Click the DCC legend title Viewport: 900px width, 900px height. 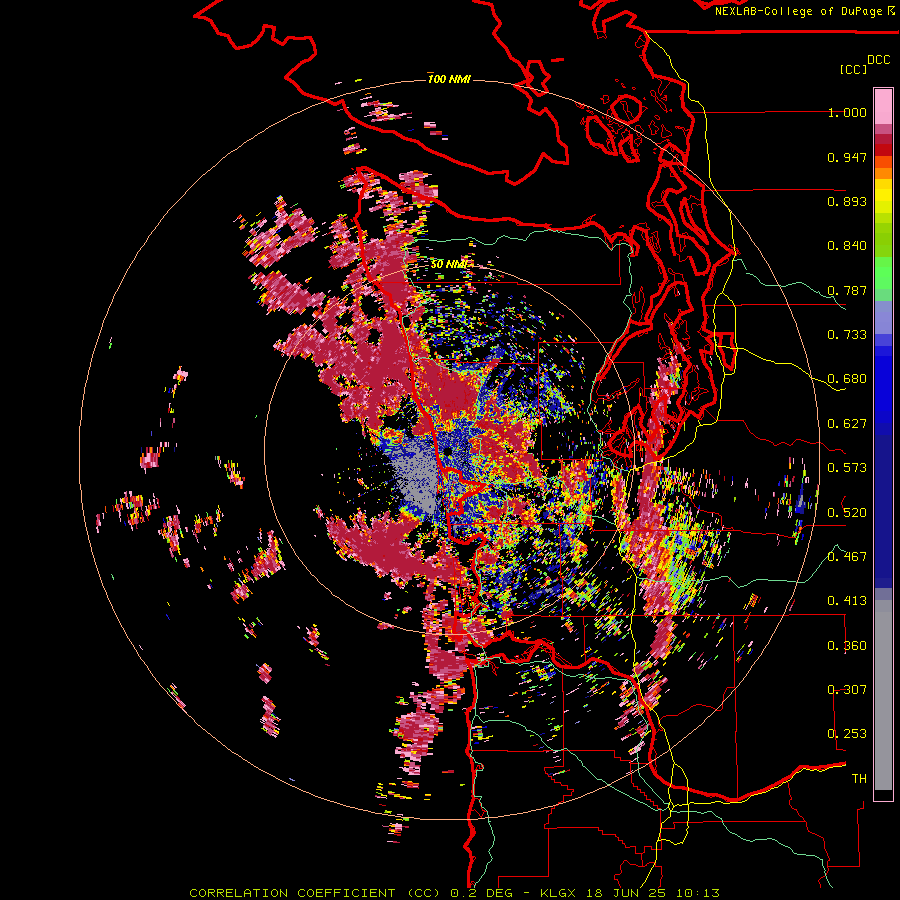point(879,60)
